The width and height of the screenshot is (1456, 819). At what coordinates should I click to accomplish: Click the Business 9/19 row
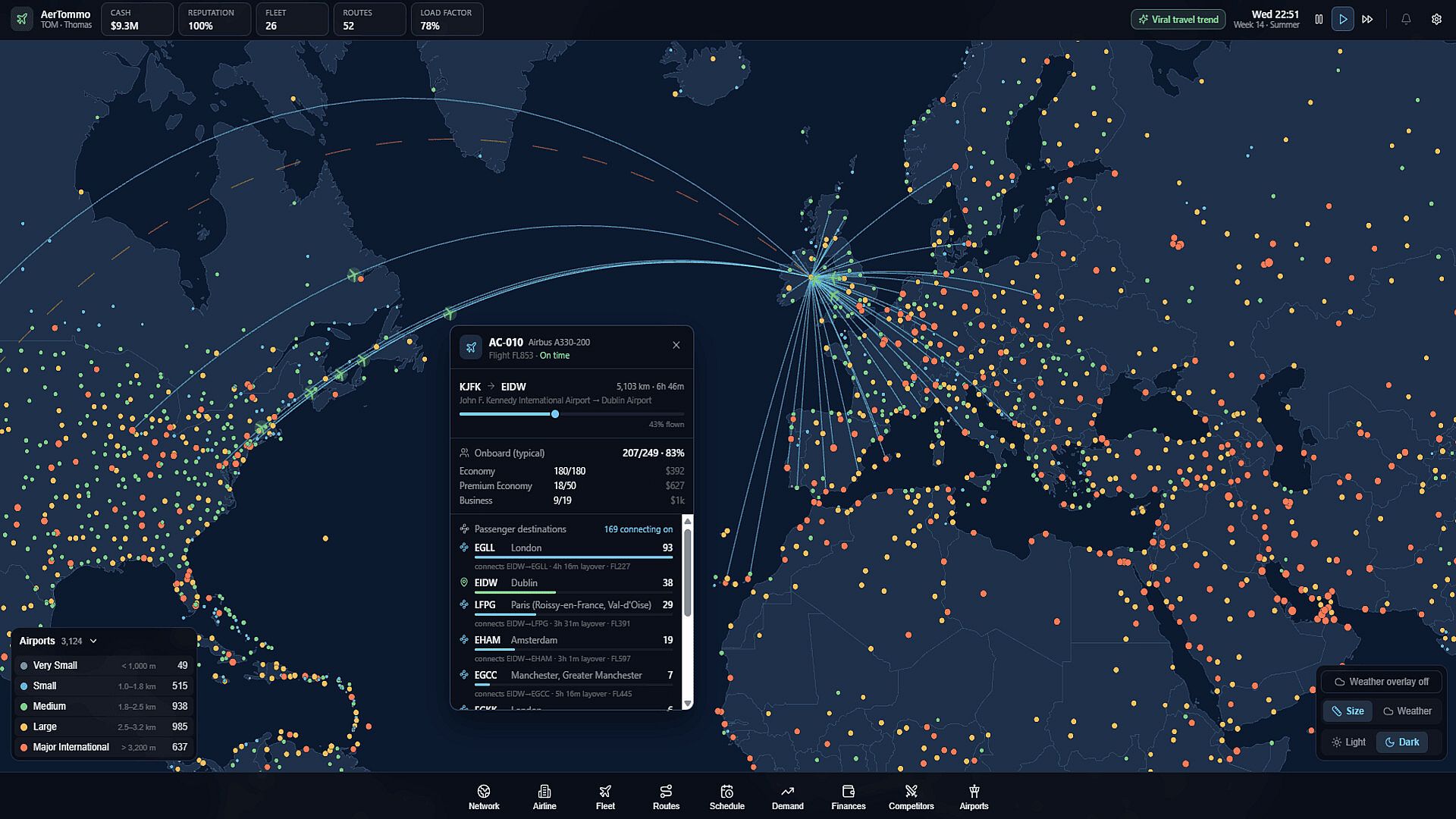[x=572, y=500]
